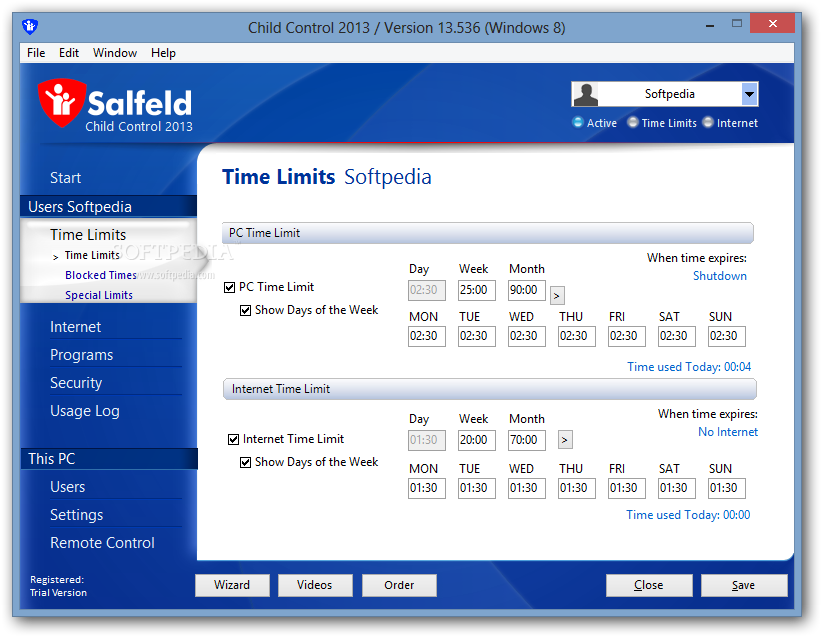Click the Internet MON time field
822x637 pixels.
click(x=427, y=488)
